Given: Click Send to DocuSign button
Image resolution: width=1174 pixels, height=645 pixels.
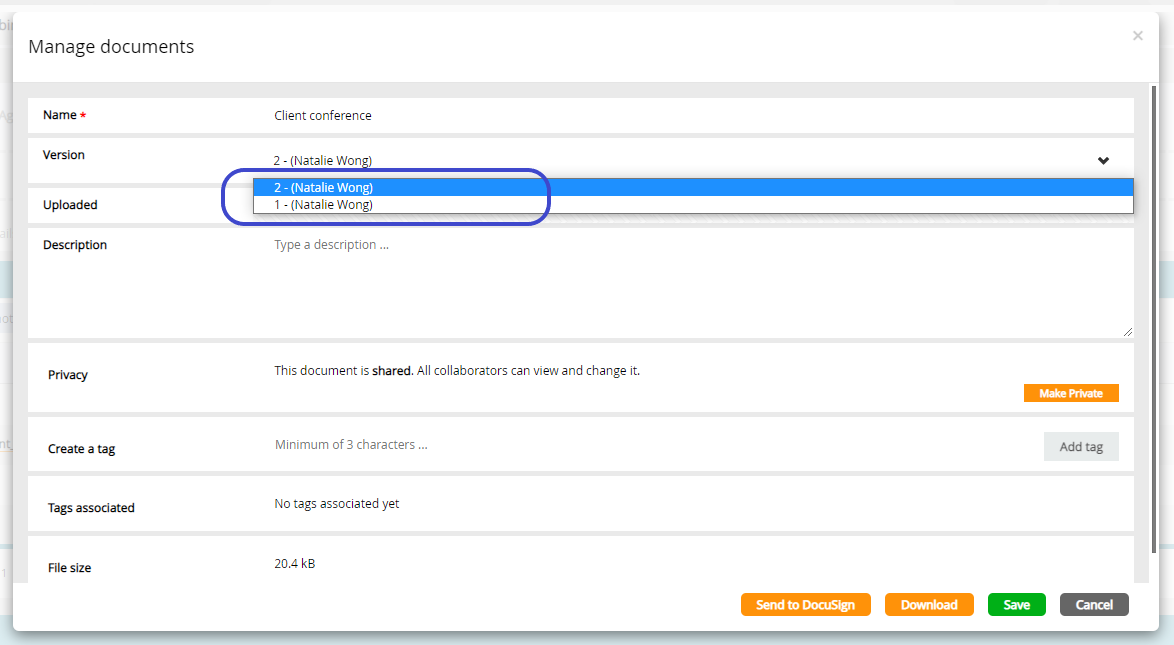Looking at the screenshot, I should click(x=805, y=604).
